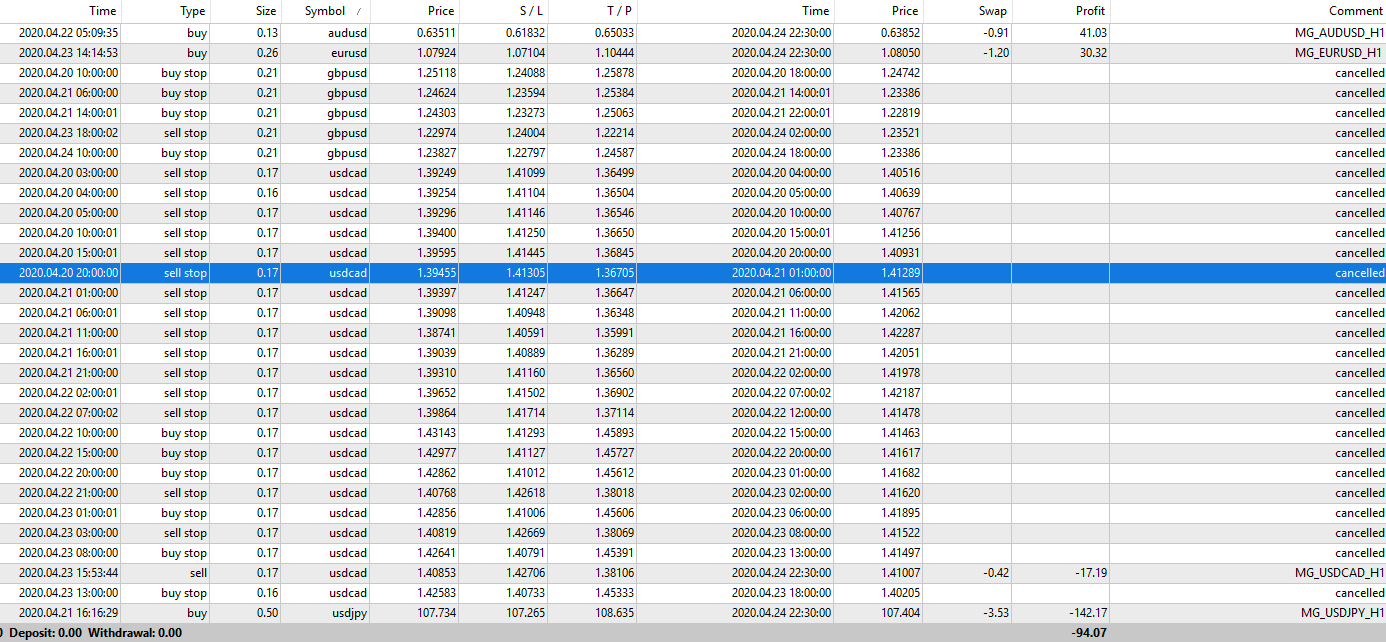Click the Price header beside the Swap header
Screen dimensions: 1386x642
pos(904,11)
